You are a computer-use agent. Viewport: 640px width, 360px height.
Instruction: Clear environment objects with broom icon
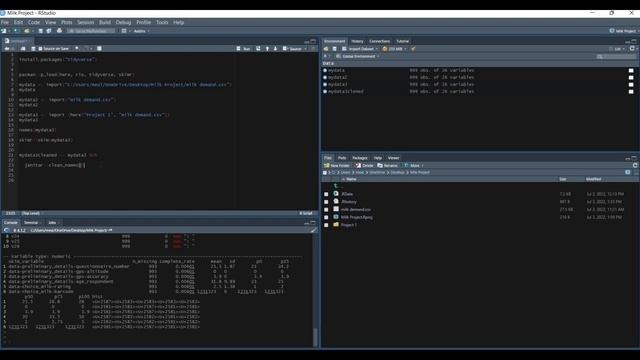point(413,49)
